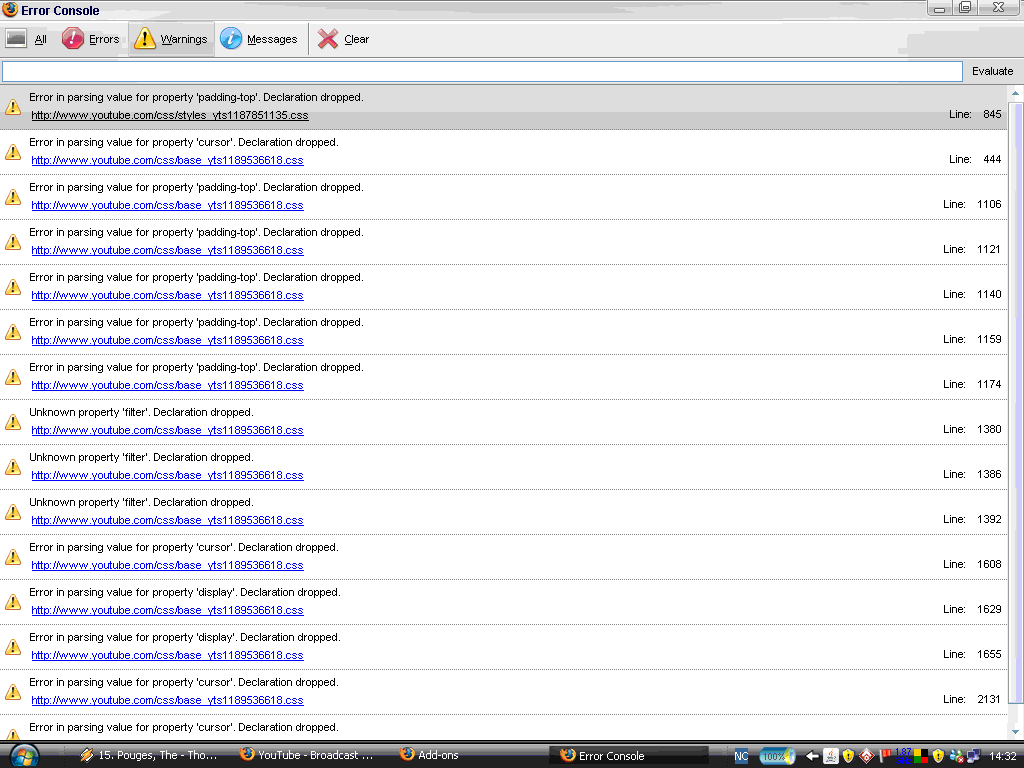Select Unknown property 'filter' message above Line 1386
1024x768 pixels.
click(141, 457)
